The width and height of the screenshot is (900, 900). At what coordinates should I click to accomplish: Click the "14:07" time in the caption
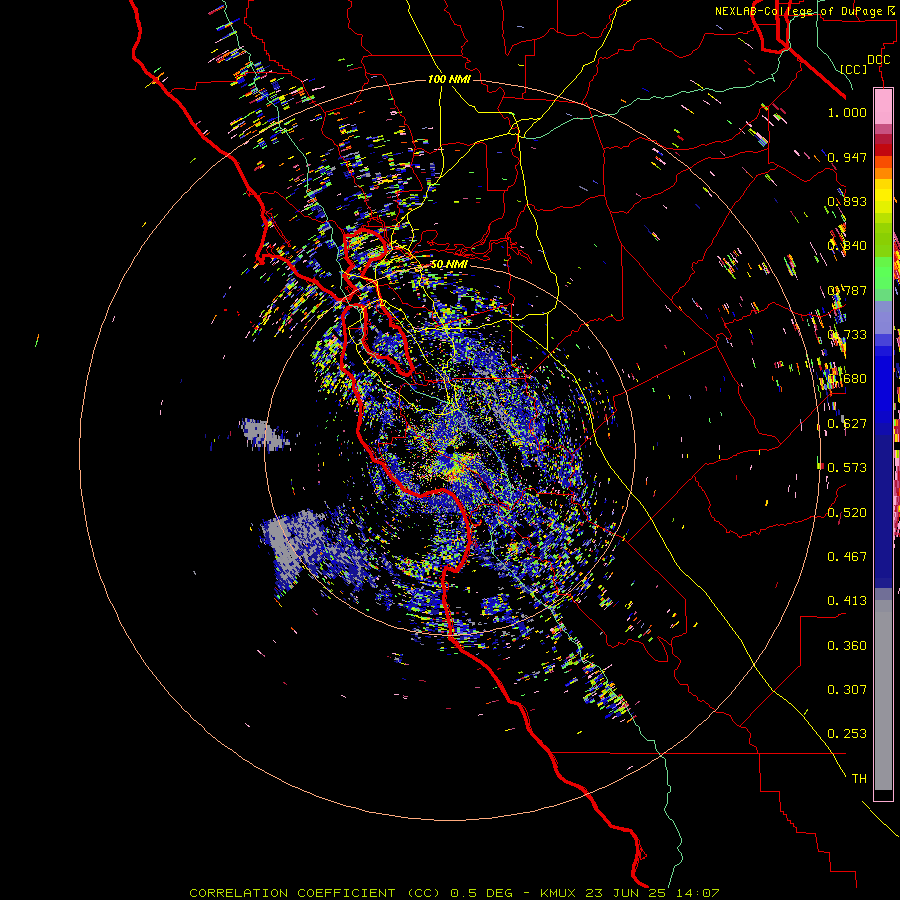click(x=698, y=893)
